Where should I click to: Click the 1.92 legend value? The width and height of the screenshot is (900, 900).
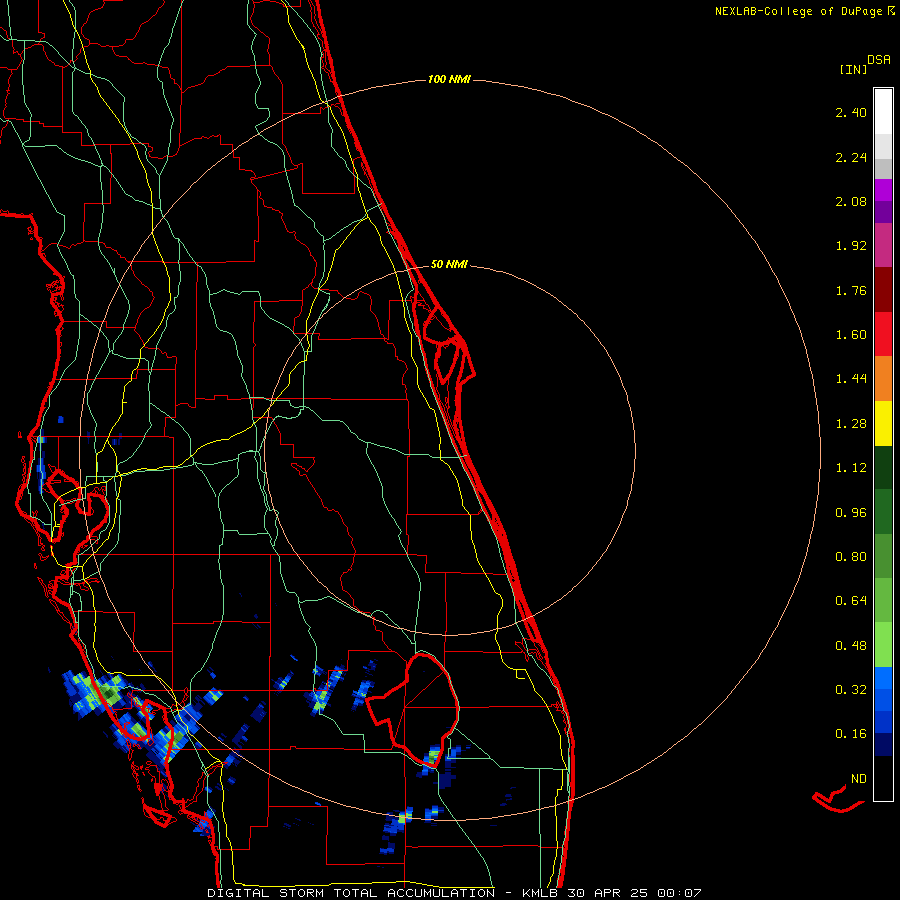tap(851, 246)
